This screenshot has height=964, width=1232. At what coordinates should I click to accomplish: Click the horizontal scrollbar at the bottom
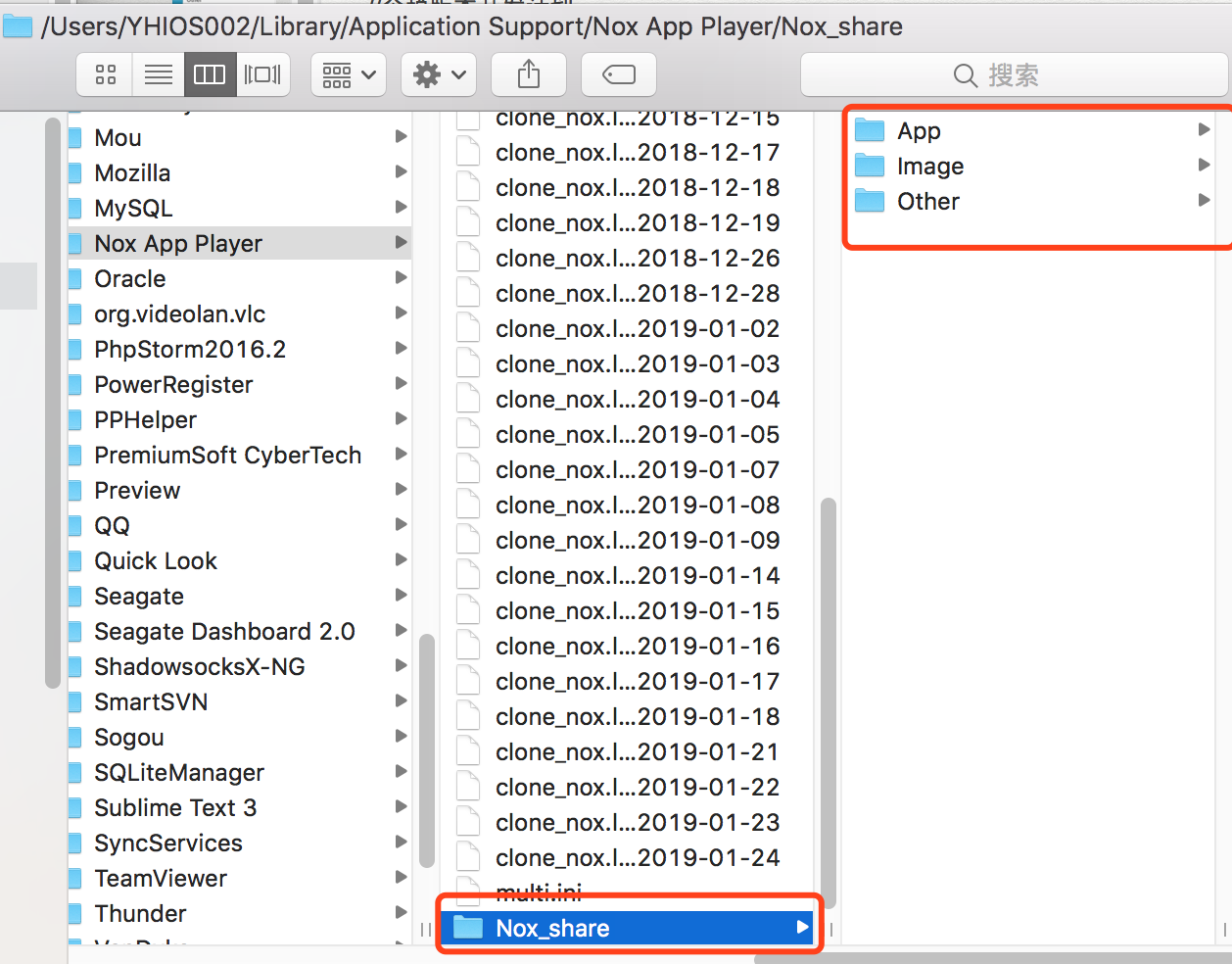(x=992, y=958)
